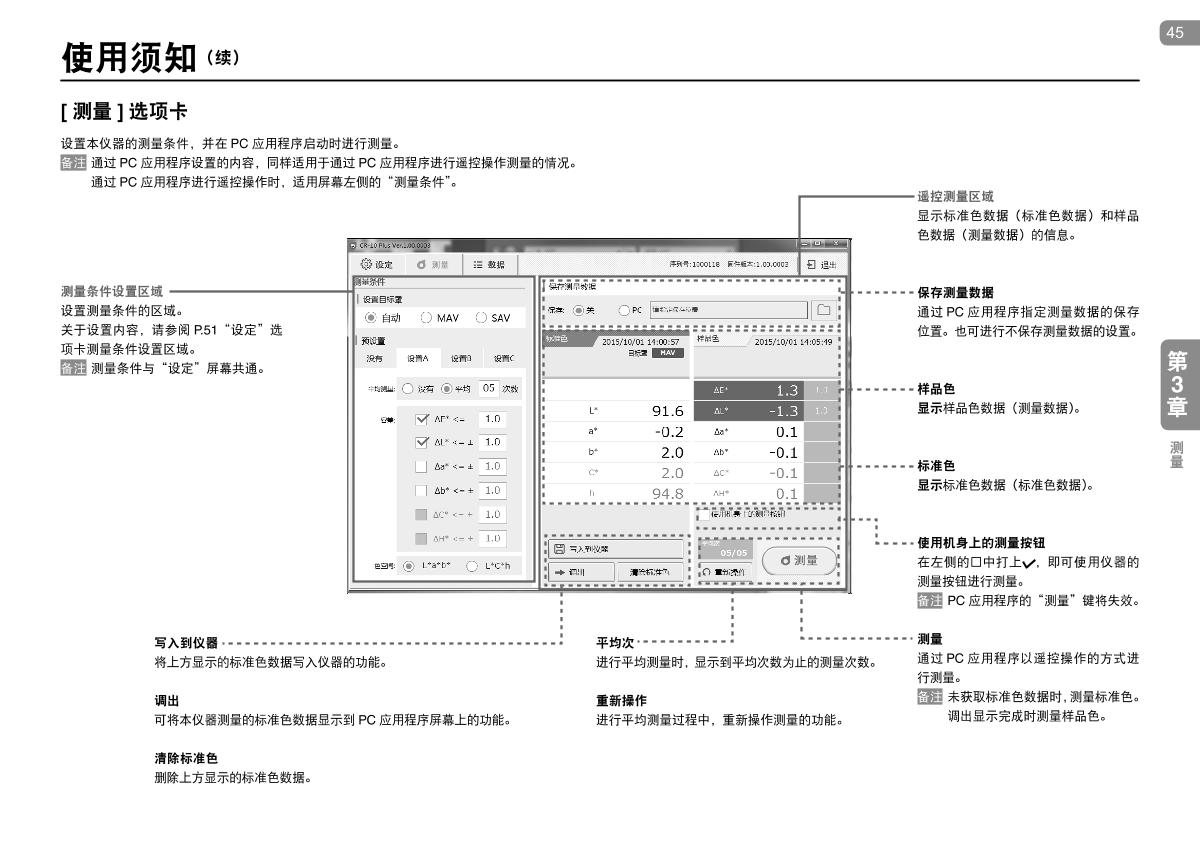Switch to the 设置B preset tab
This screenshot has width=1200, height=848.
point(460,358)
